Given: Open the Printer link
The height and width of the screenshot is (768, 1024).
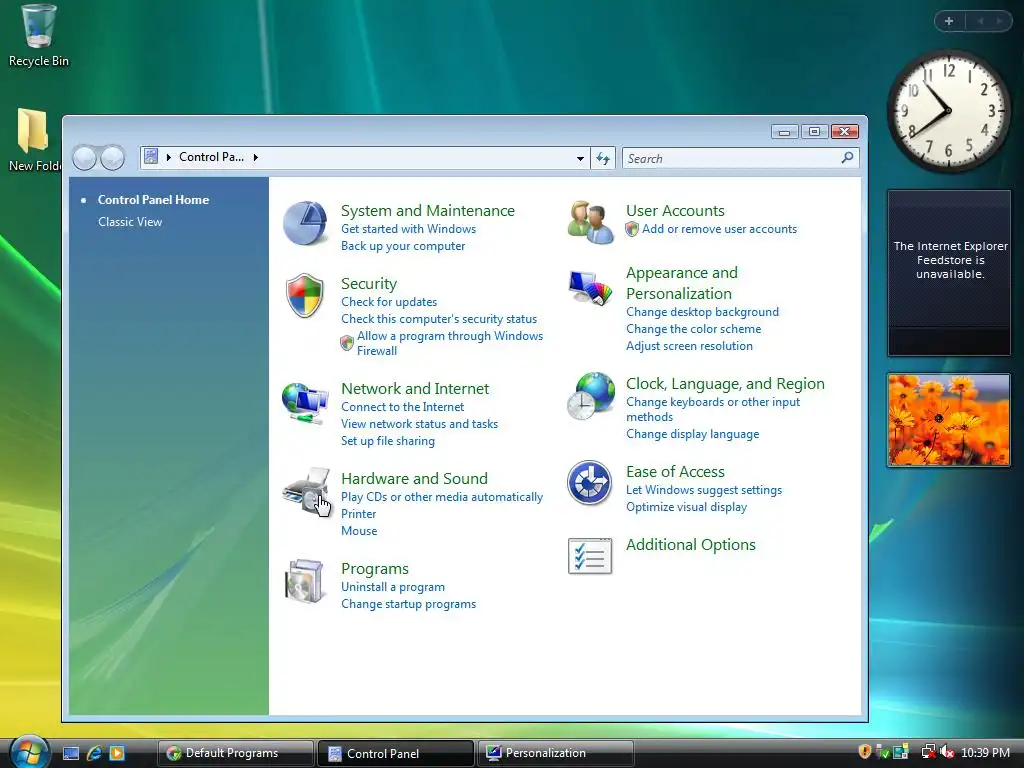Looking at the screenshot, I should pos(359,514).
